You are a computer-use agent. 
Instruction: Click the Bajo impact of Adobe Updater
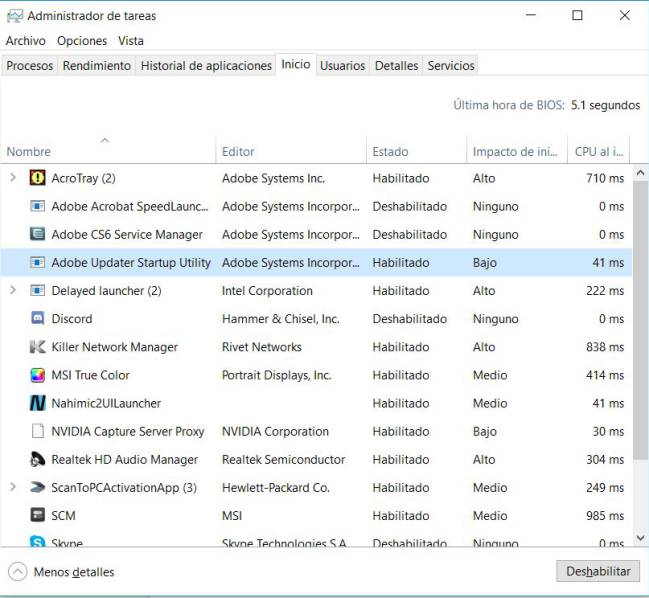coord(485,262)
